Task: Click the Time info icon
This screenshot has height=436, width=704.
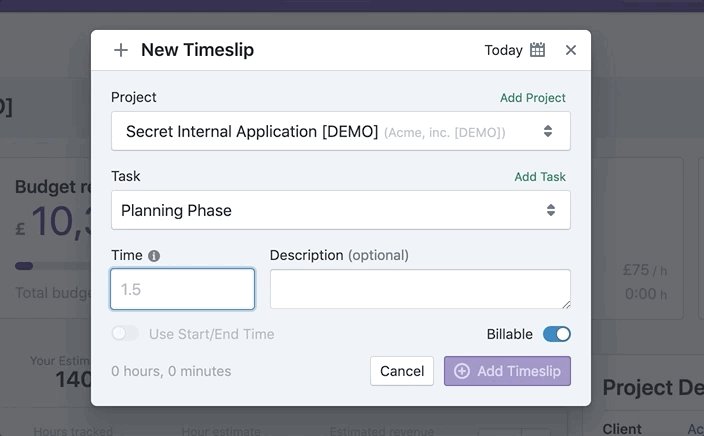Action: tap(154, 256)
